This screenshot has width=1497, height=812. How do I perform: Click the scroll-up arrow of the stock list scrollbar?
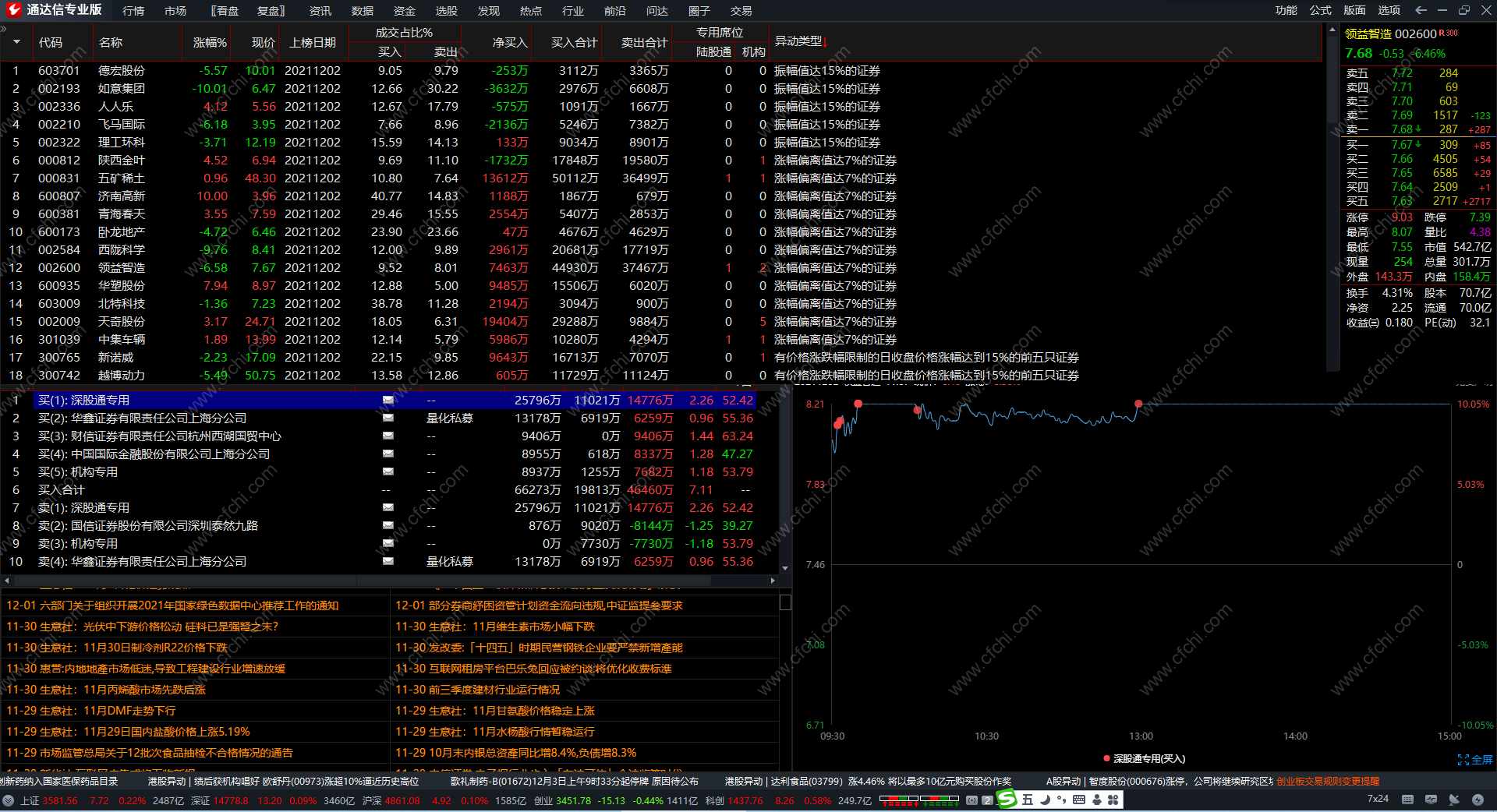[x=1332, y=29]
